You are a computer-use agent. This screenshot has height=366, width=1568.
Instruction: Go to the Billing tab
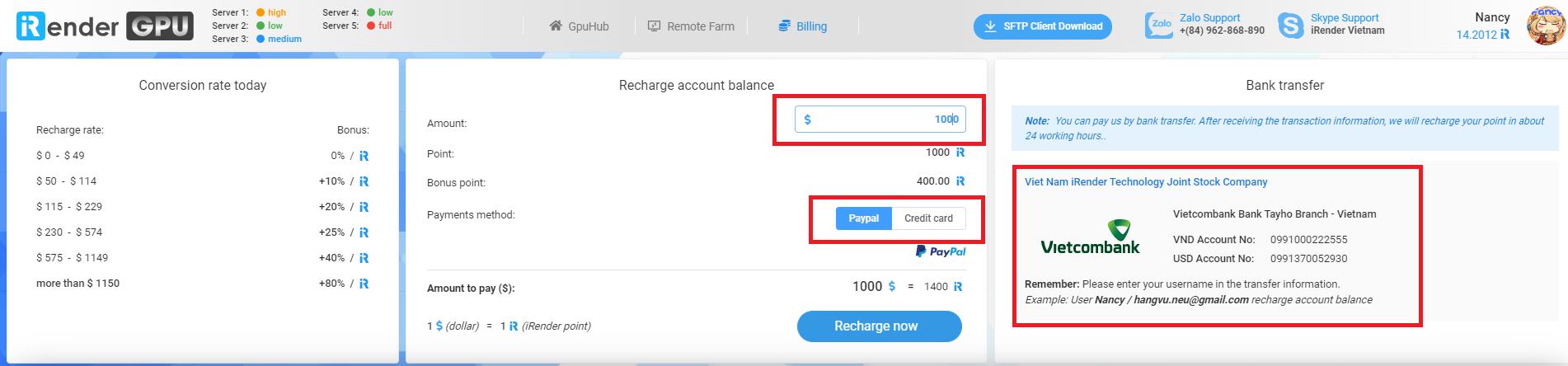click(803, 26)
